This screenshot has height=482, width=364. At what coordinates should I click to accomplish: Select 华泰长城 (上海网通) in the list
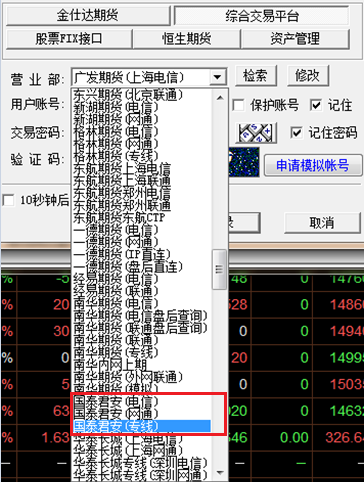142,450
